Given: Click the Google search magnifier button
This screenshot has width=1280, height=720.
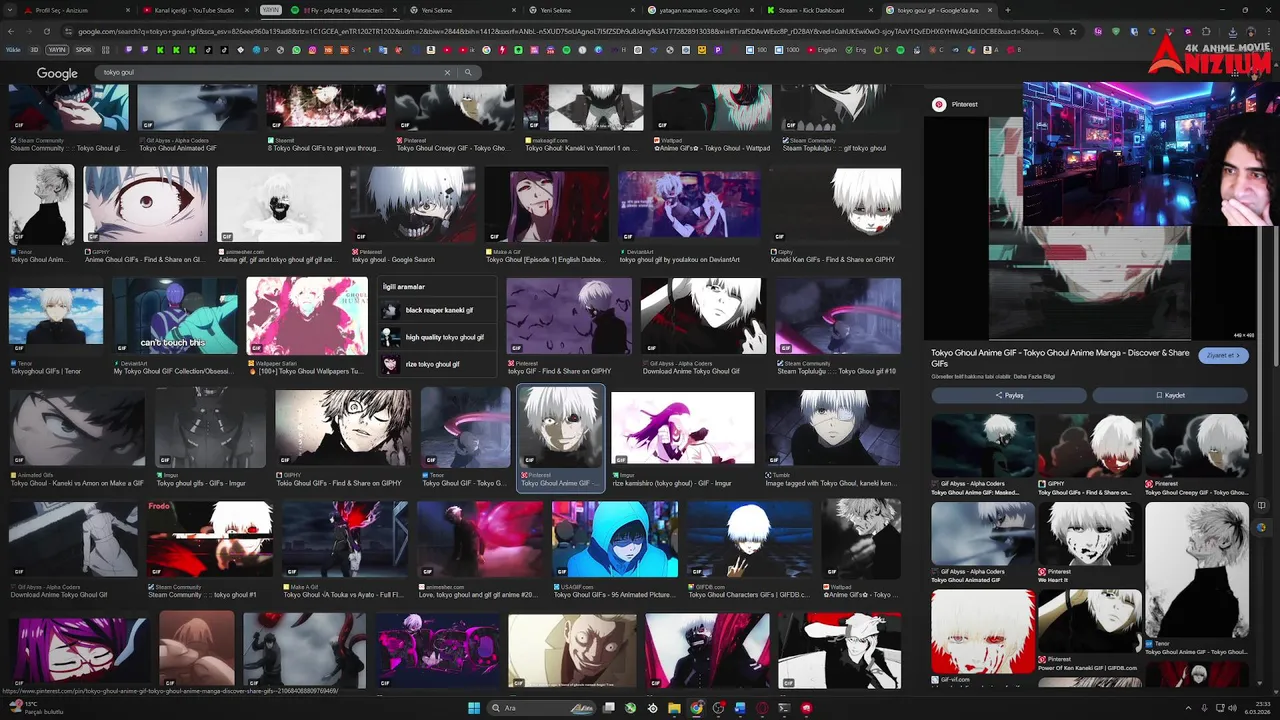Looking at the screenshot, I should pos(467,72).
